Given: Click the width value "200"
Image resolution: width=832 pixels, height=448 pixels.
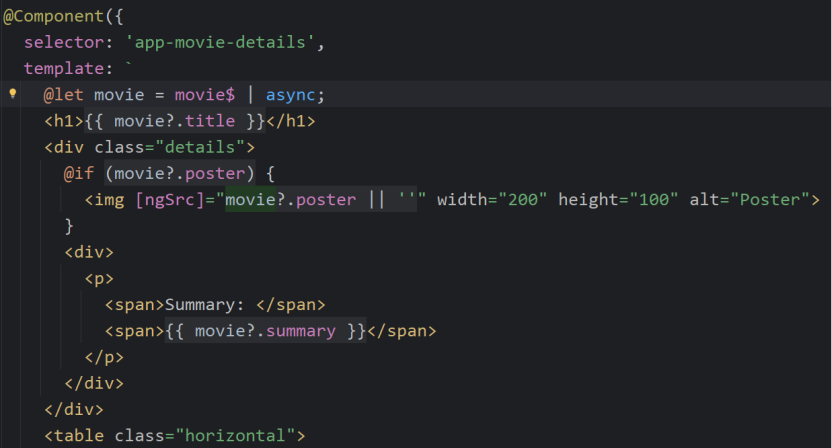Looking at the screenshot, I should (x=517, y=199).
